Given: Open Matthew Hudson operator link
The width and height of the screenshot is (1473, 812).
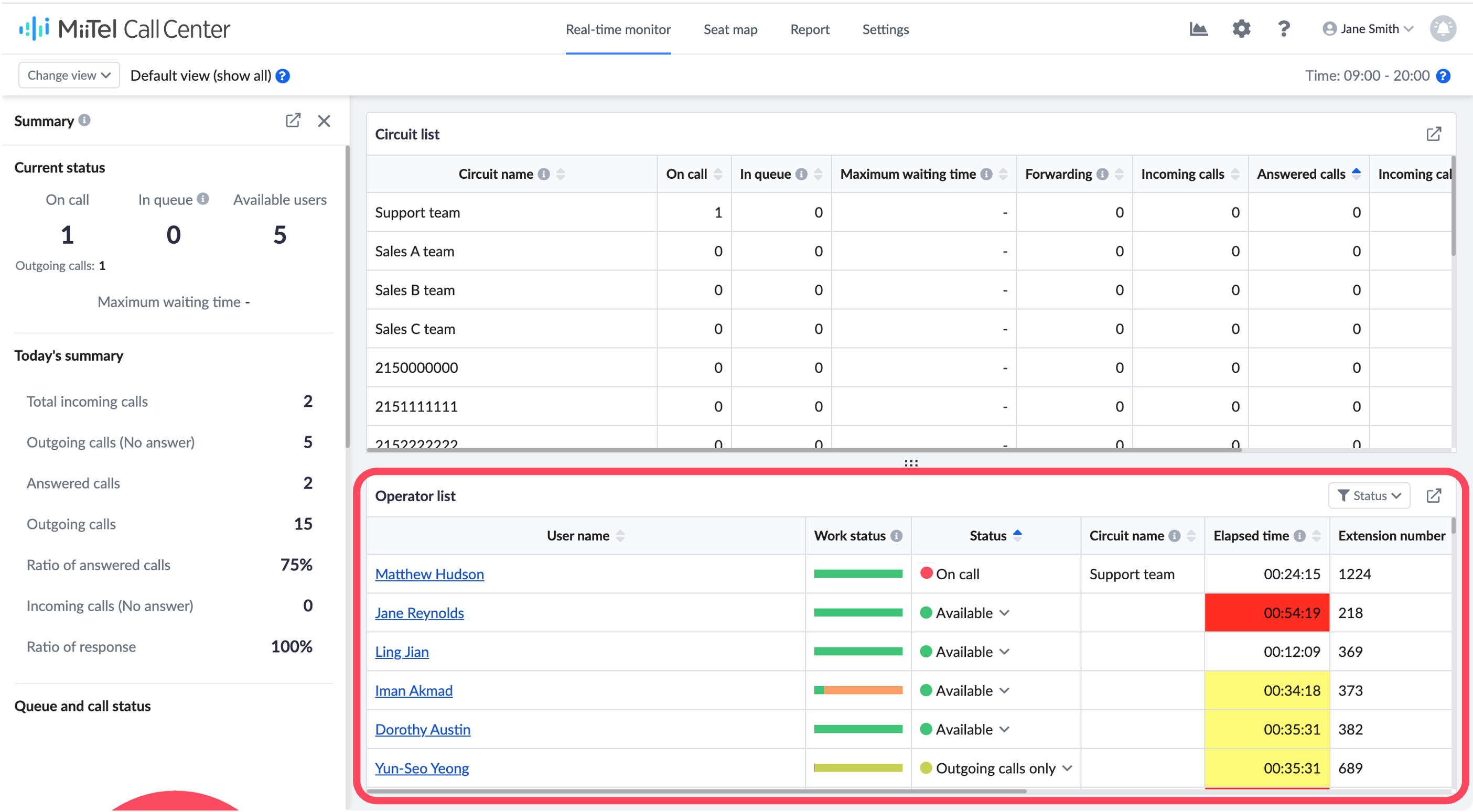Looking at the screenshot, I should (x=429, y=573).
